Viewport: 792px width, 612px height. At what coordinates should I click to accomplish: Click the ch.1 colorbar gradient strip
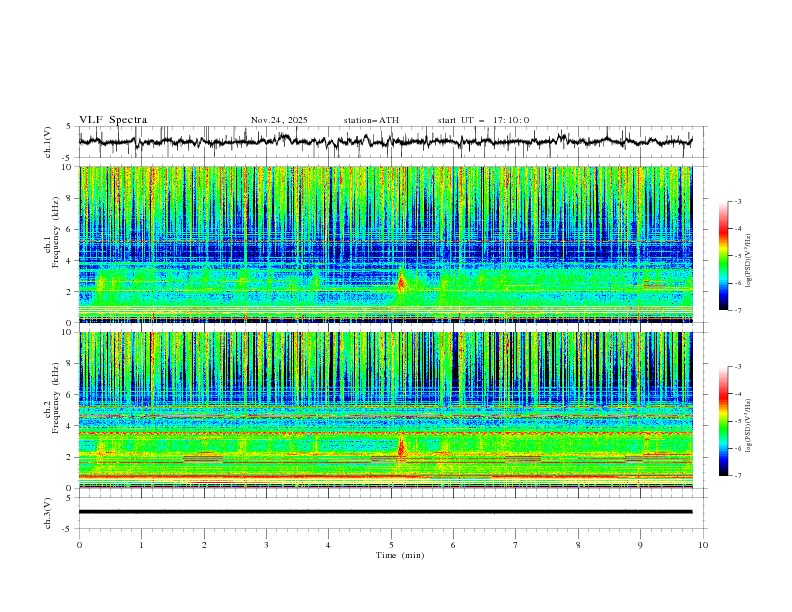724,256
